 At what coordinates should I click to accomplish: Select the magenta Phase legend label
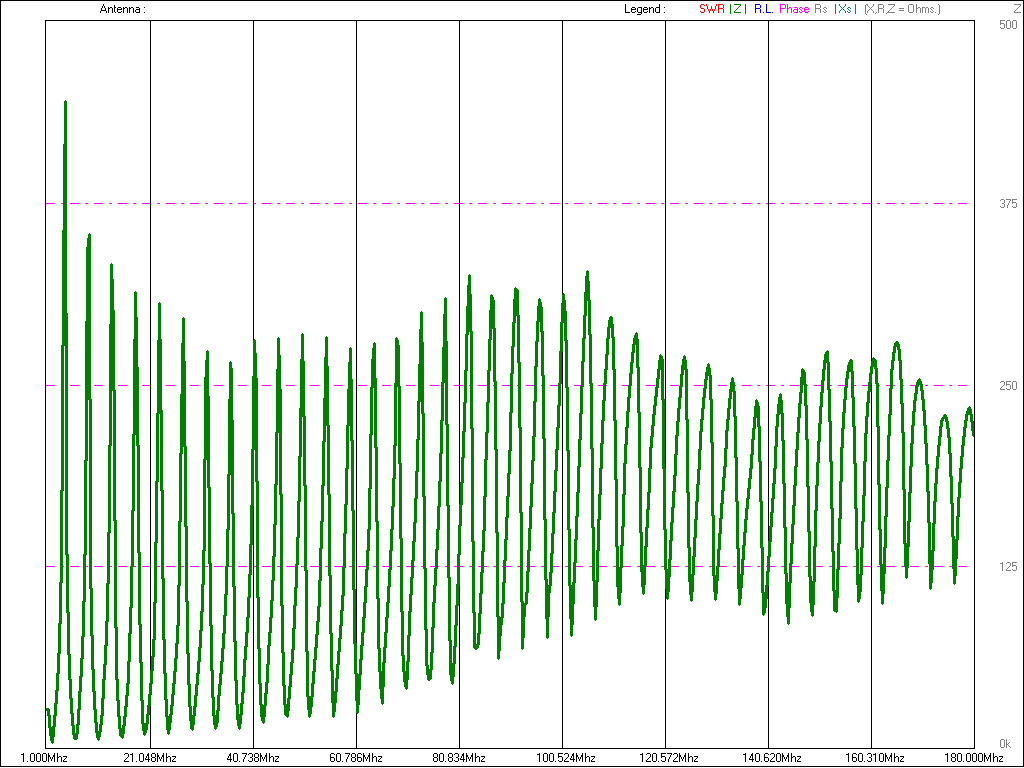pyautogui.click(x=794, y=9)
